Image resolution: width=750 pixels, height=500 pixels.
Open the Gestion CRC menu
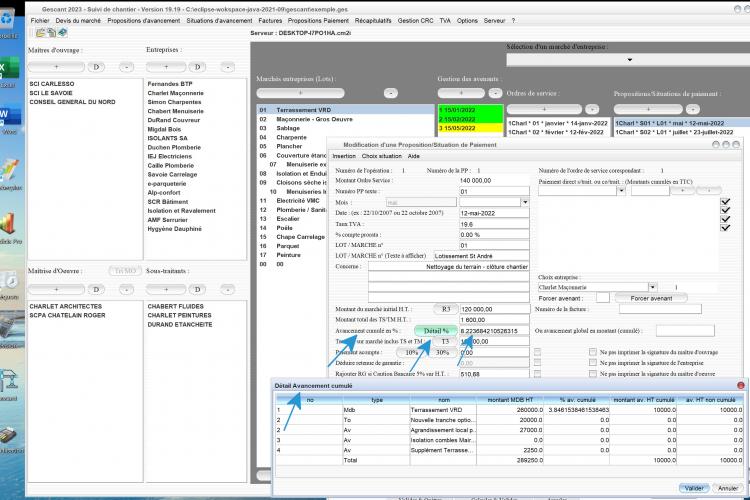(415, 21)
